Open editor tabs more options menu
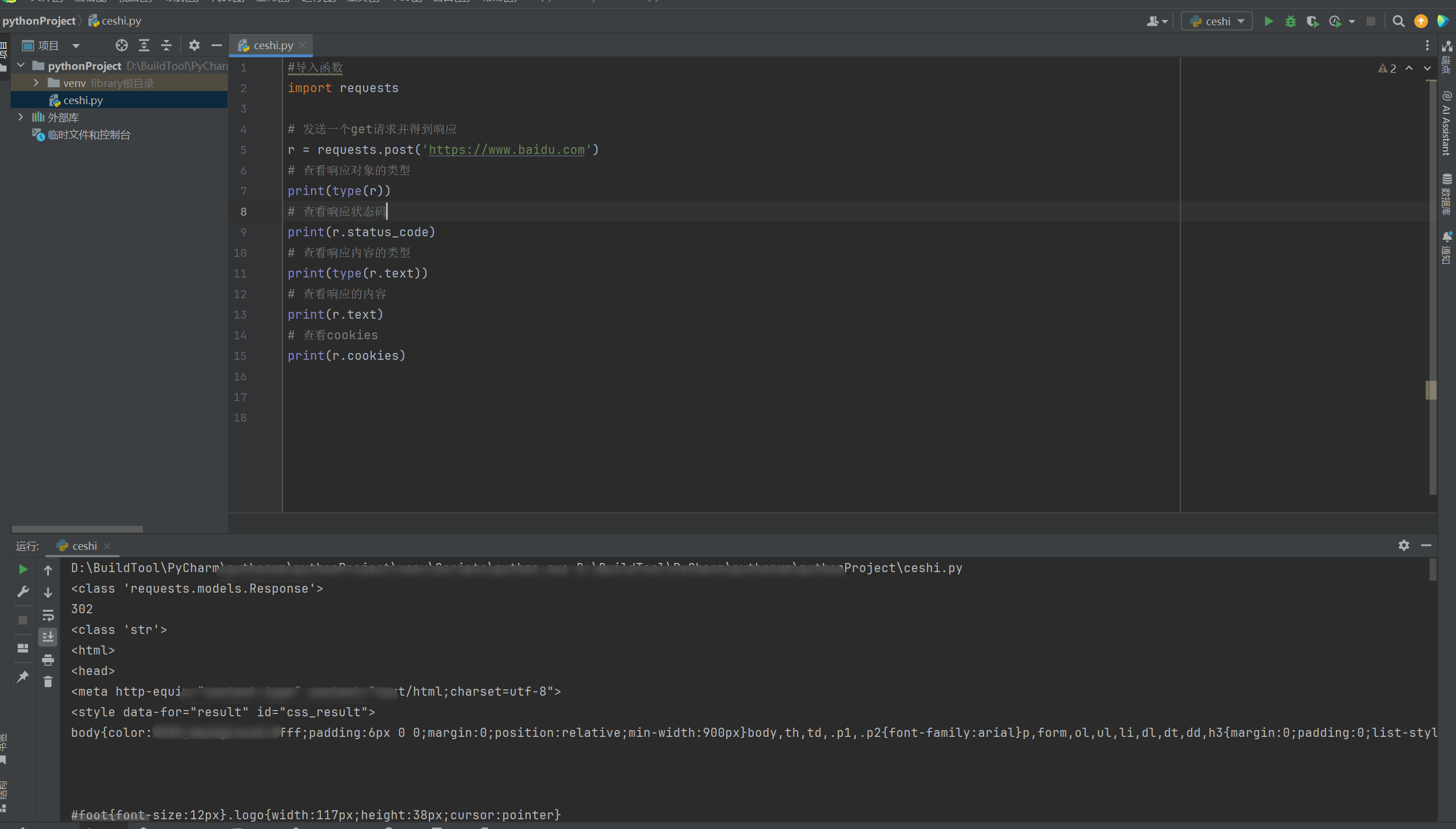 (x=1427, y=45)
